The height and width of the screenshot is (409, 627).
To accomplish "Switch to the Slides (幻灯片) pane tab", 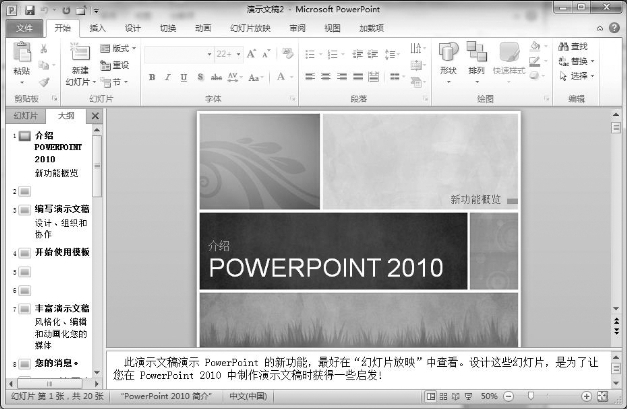I will (x=26, y=116).
